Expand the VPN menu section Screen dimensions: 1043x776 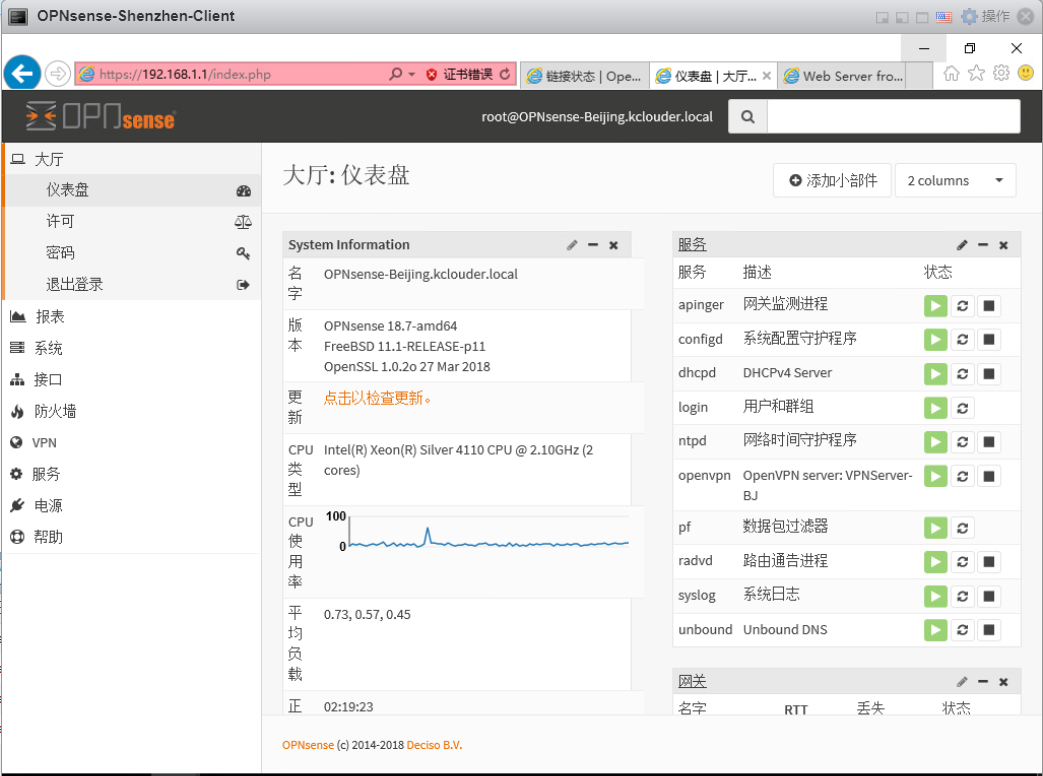pyautogui.click(x=132, y=443)
